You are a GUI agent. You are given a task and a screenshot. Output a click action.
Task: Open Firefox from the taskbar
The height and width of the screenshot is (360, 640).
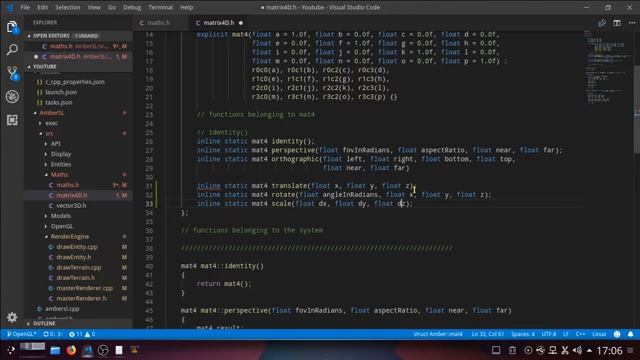point(71,350)
